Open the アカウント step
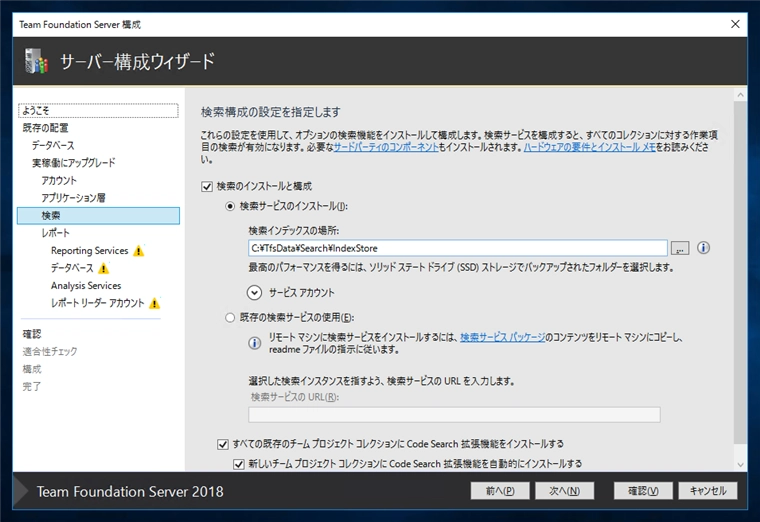This screenshot has width=760, height=522. pos(59,180)
